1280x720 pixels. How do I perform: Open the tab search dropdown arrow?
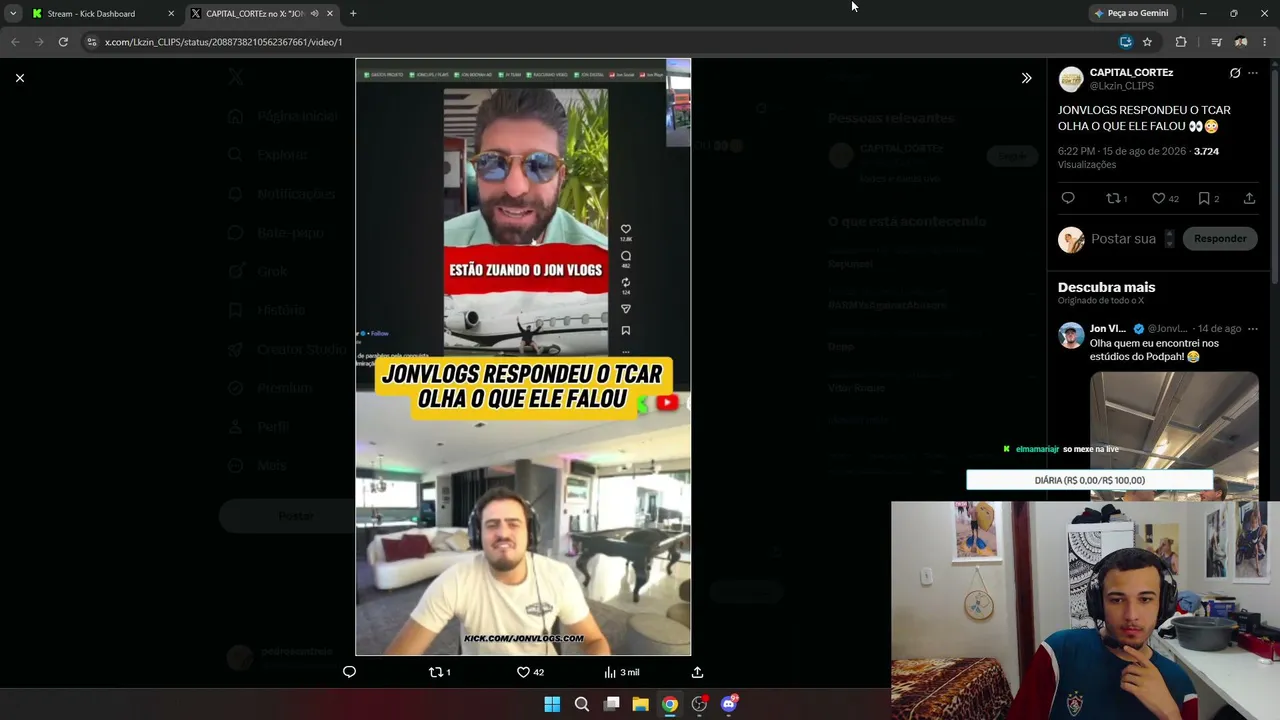tap(13, 14)
